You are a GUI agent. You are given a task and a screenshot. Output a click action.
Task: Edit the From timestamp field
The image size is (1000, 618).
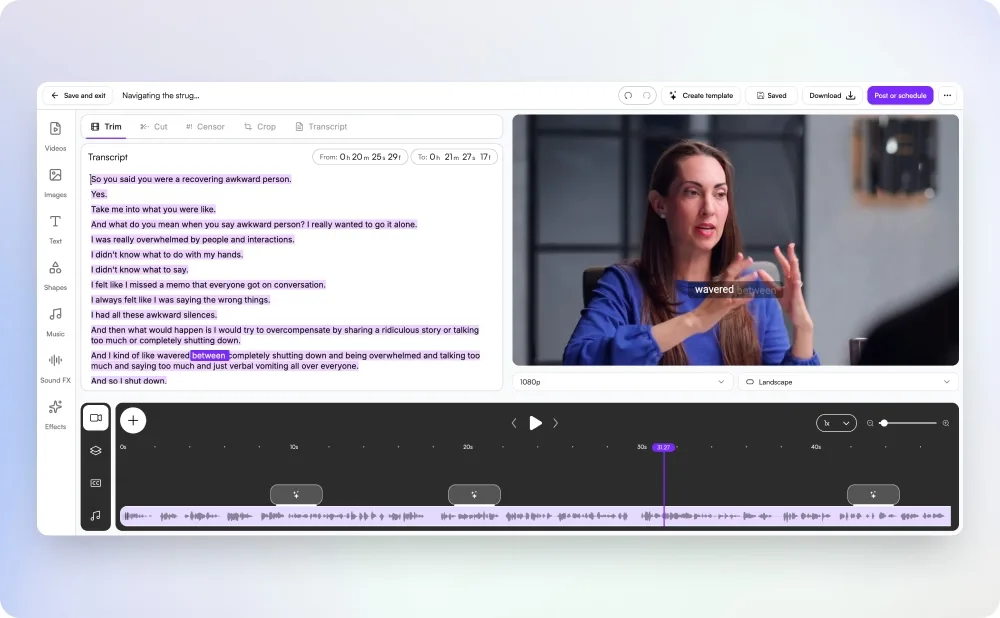[360, 157]
